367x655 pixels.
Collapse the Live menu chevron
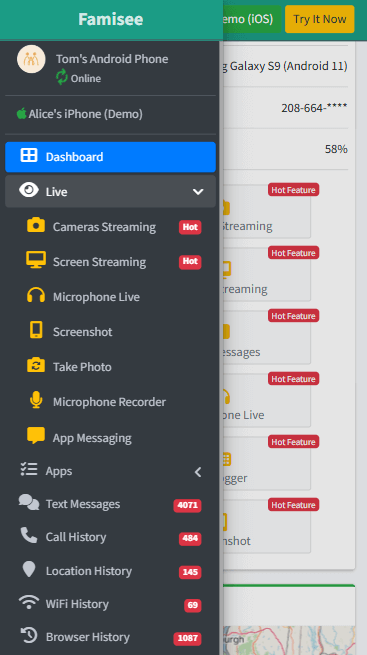point(198,191)
